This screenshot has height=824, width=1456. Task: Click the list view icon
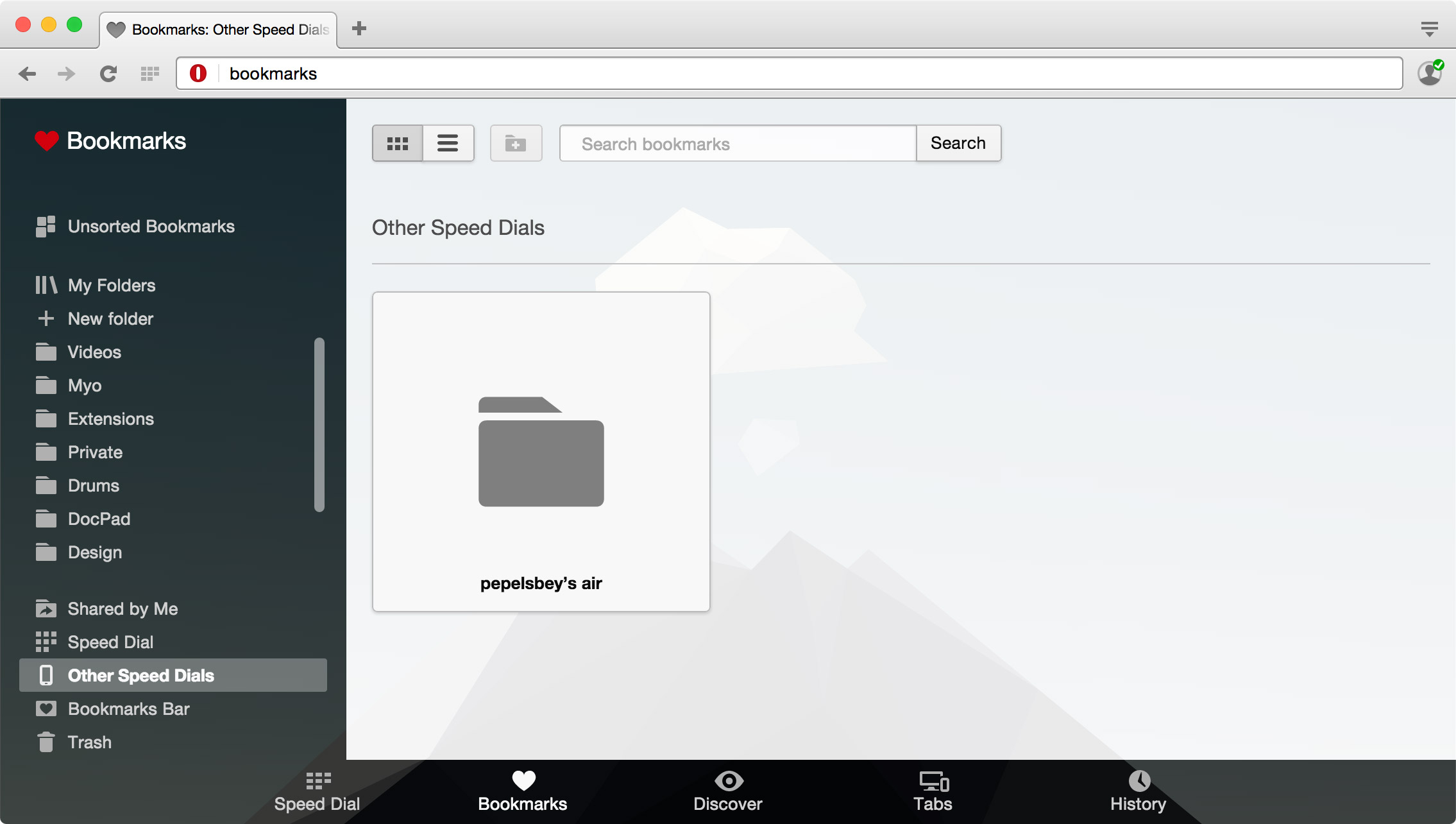tap(446, 143)
